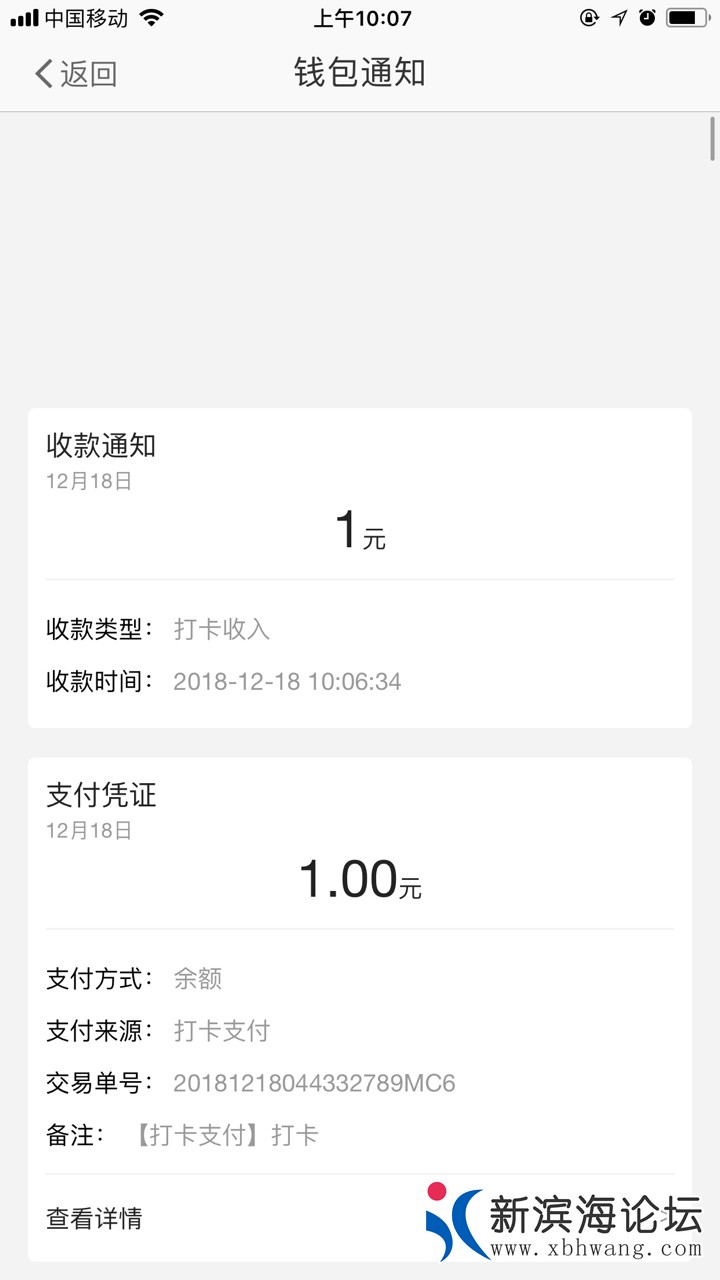Open the 支付凭证 card heading
The width and height of the screenshot is (720, 1280).
click(101, 796)
